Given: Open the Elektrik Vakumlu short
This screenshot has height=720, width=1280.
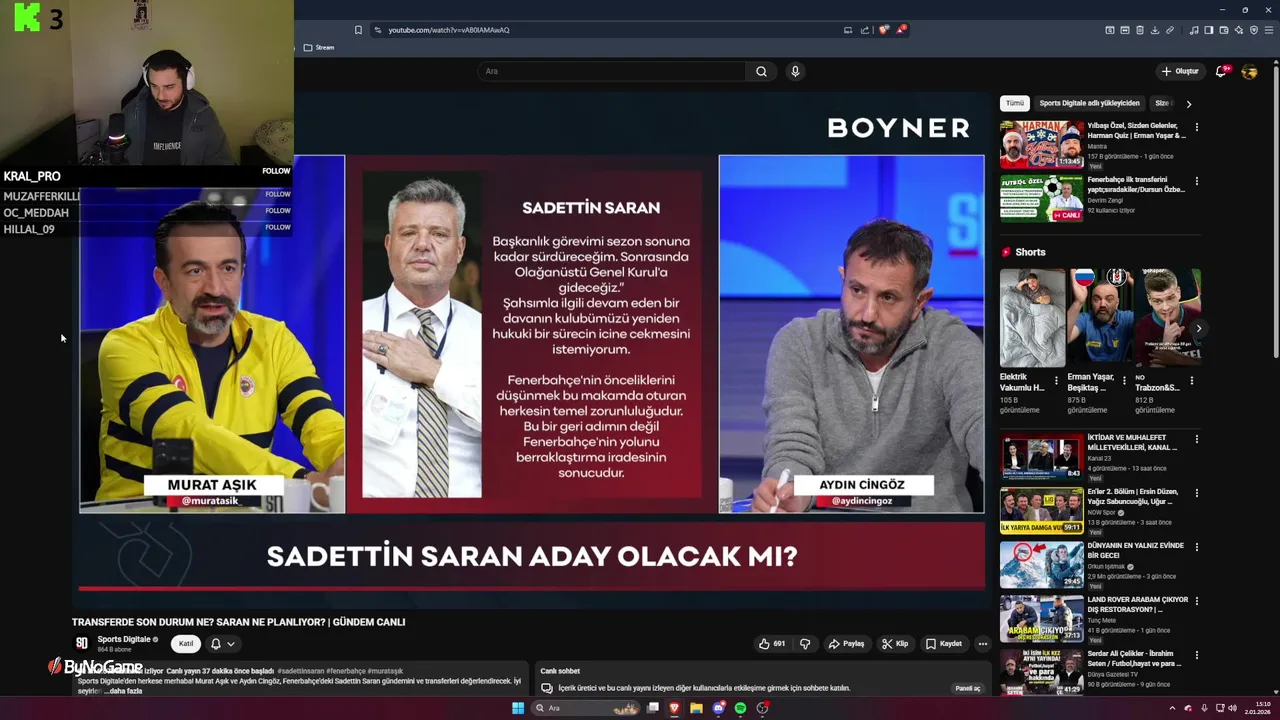Looking at the screenshot, I should tap(1032, 318).
